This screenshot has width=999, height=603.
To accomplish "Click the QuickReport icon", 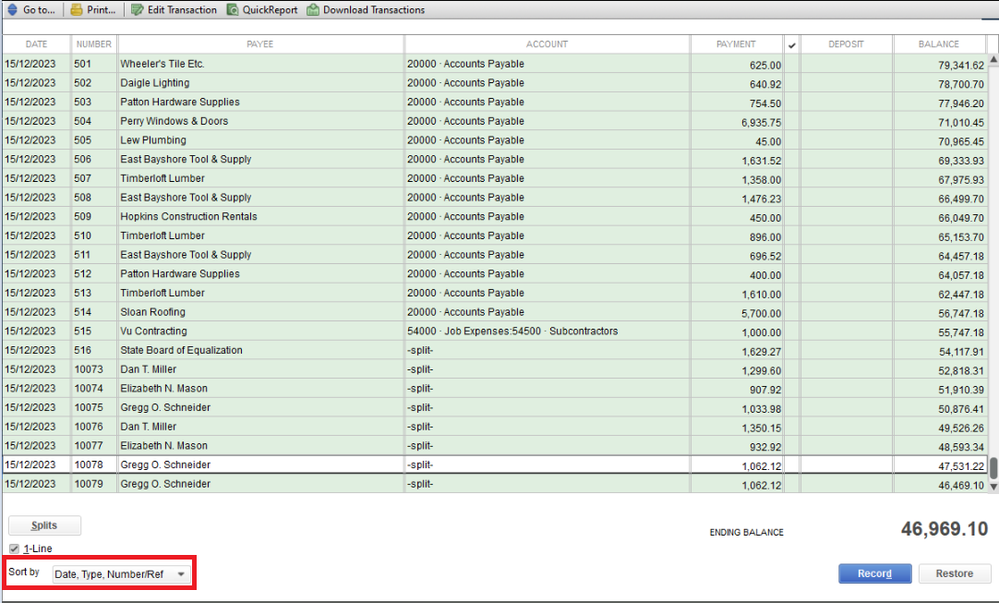I will [x=233, y=10].
